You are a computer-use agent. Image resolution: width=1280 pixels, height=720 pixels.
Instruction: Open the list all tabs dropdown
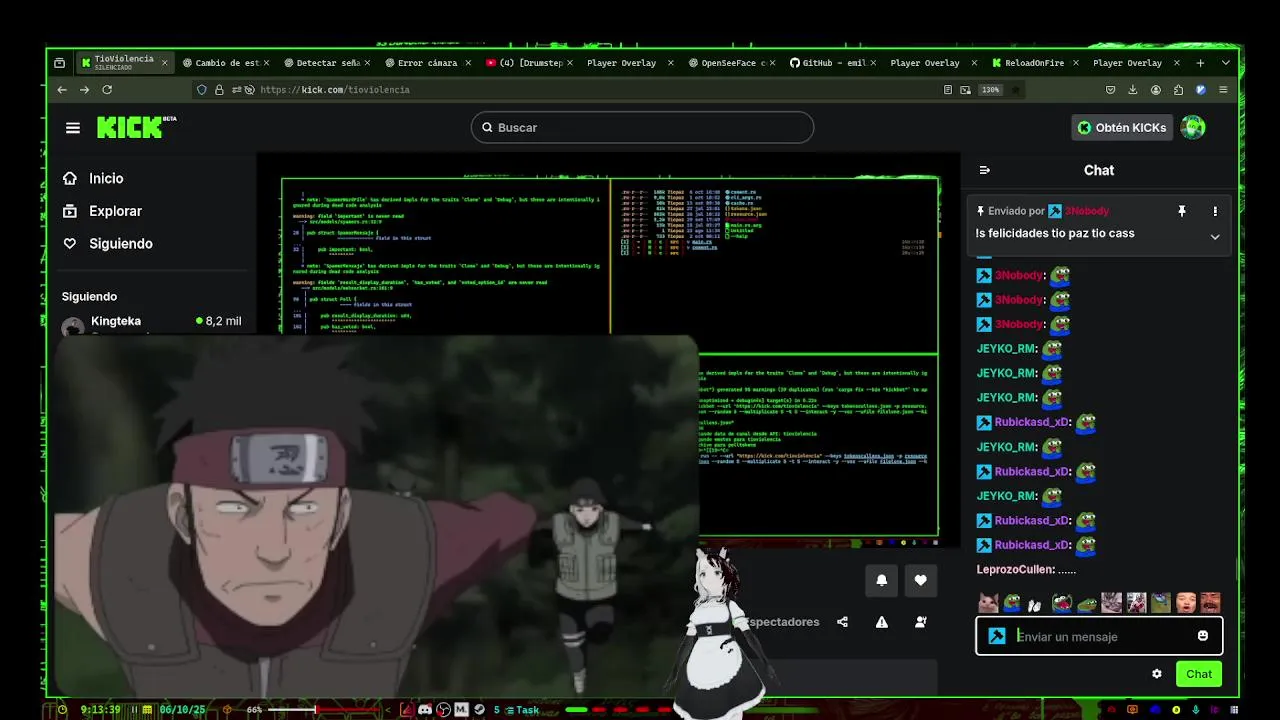(x=1226, y=63)
